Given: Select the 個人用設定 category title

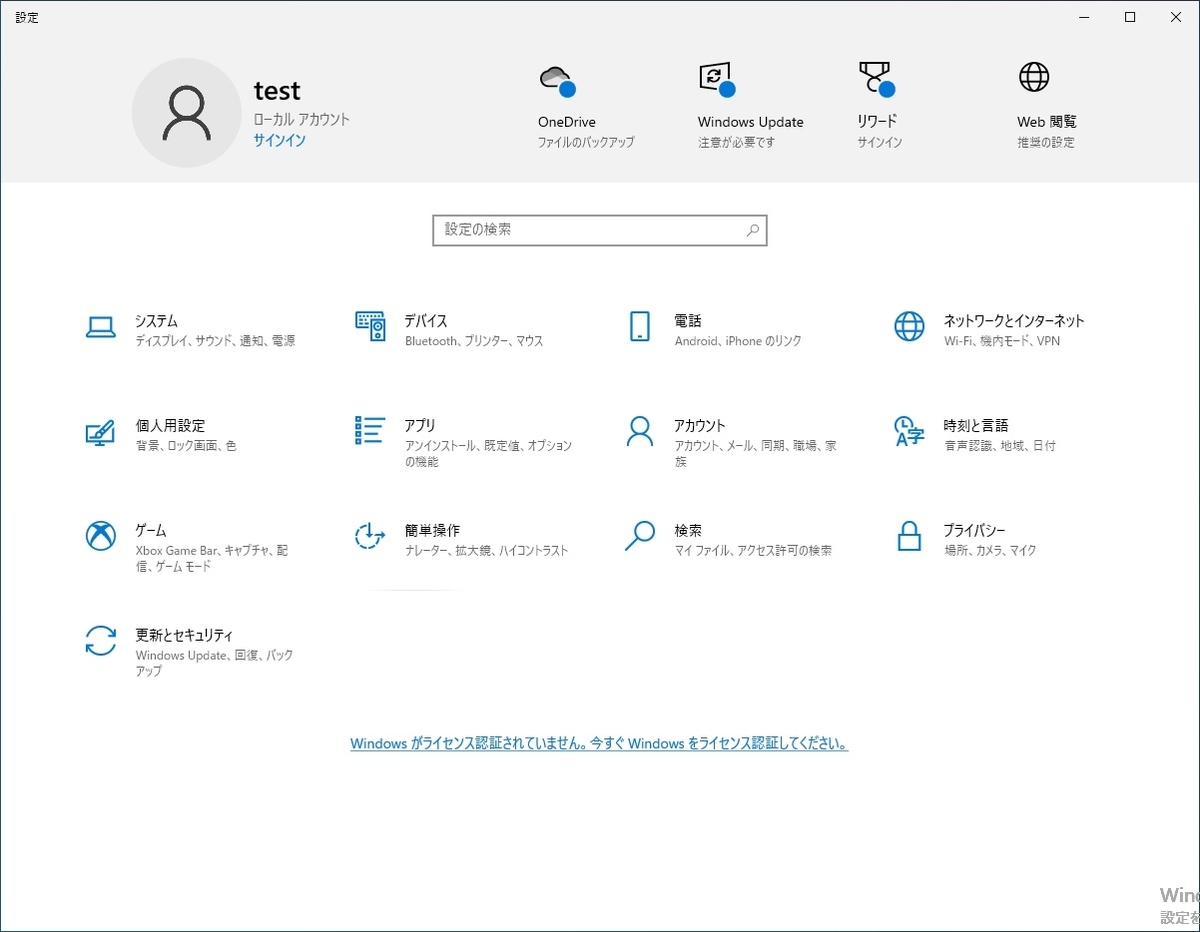Looking at the screenshot, I should click(170, 426).
